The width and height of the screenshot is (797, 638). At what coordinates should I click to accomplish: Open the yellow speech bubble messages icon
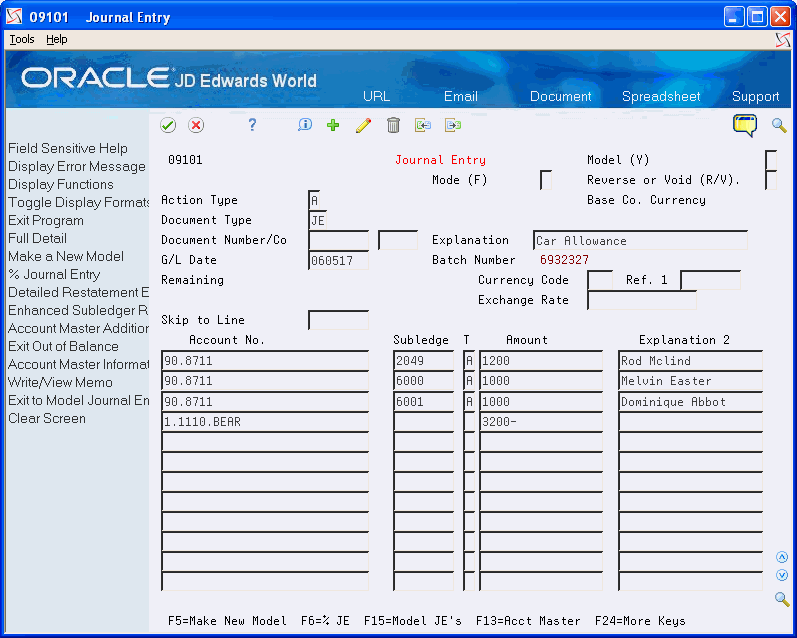pos(745,125)
